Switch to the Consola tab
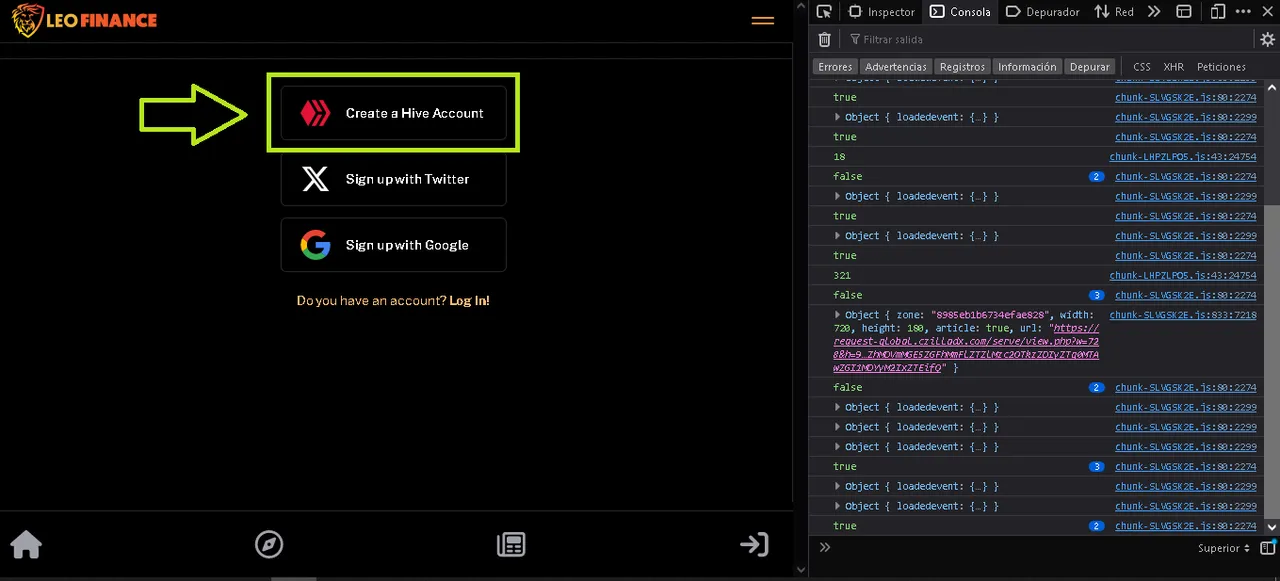This screenshot has height=581, width=1280. click(x=960, y=12)
